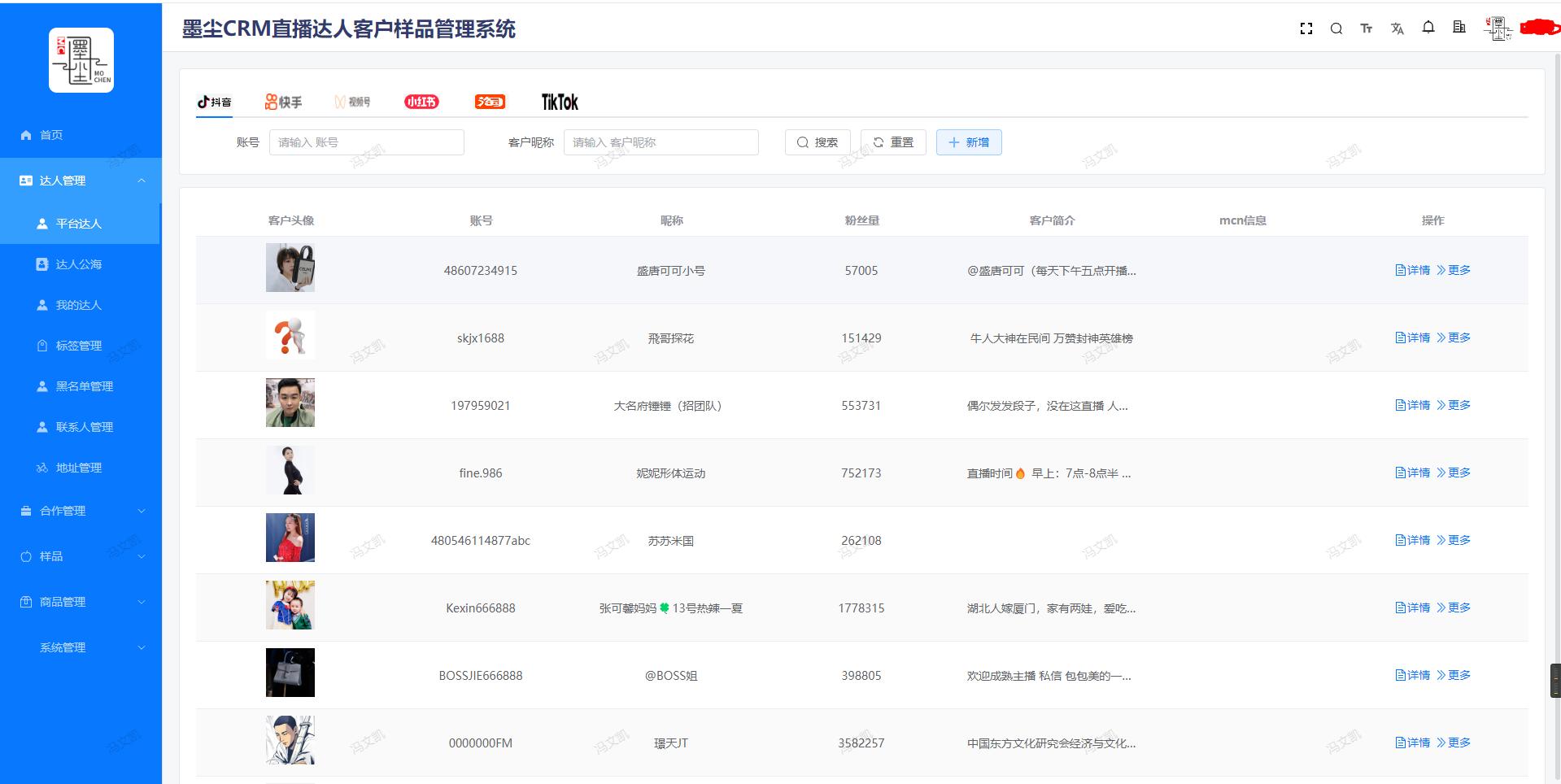Go to 首页 in sidebar

click(x=81, y=135)
